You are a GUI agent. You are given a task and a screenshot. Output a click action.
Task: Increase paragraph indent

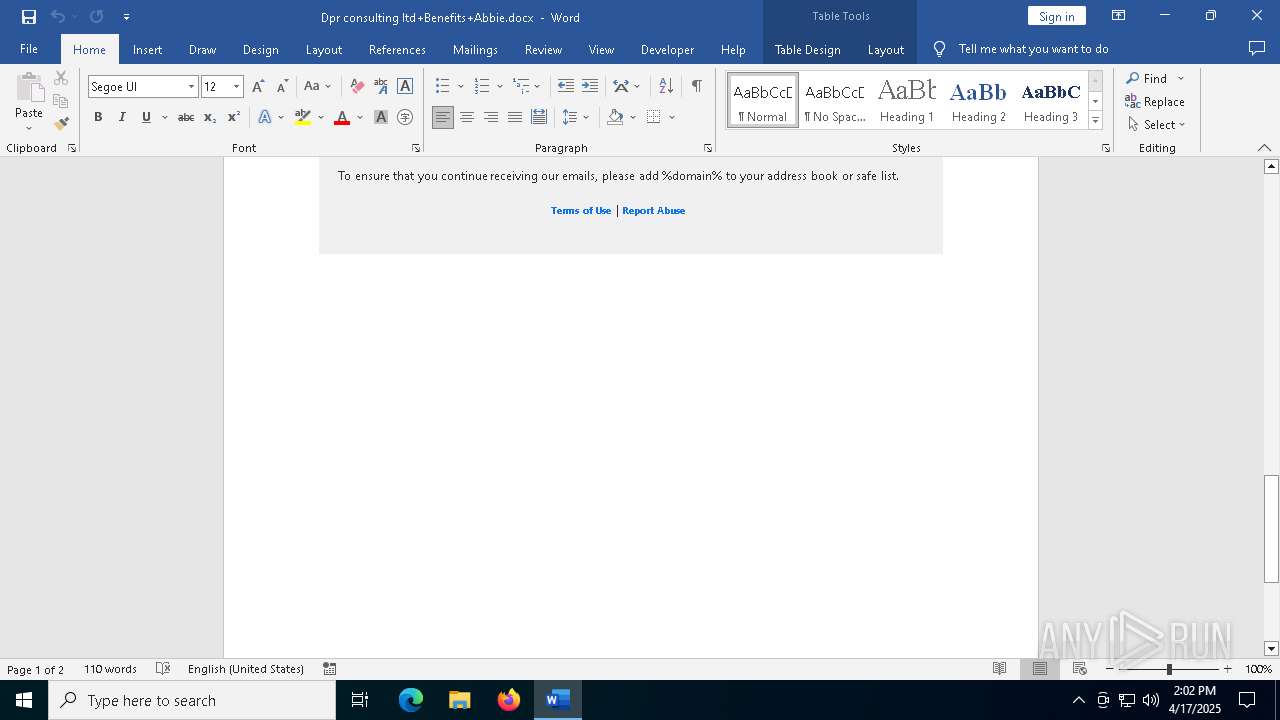click(x=590, y=86)
